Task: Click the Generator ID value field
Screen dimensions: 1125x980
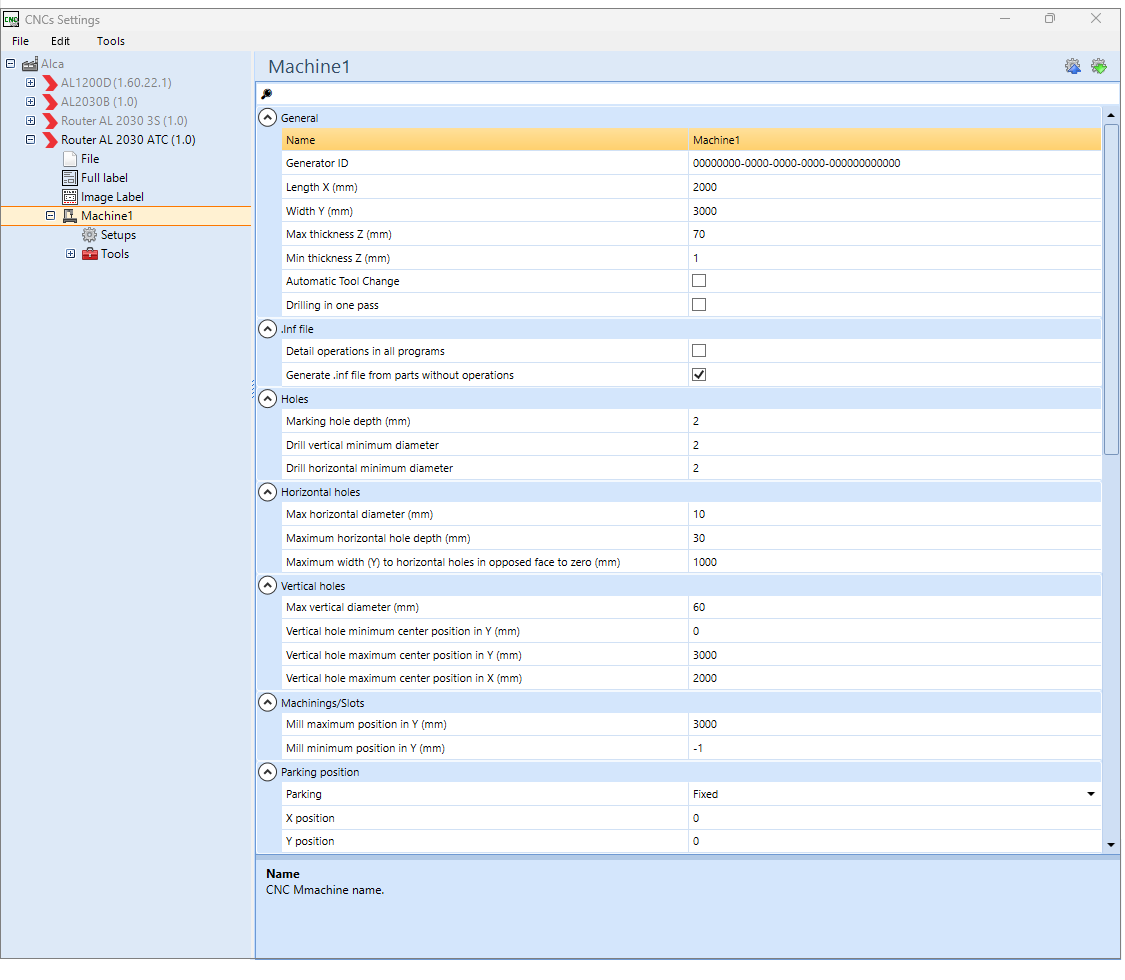Action: pos(895,164)
